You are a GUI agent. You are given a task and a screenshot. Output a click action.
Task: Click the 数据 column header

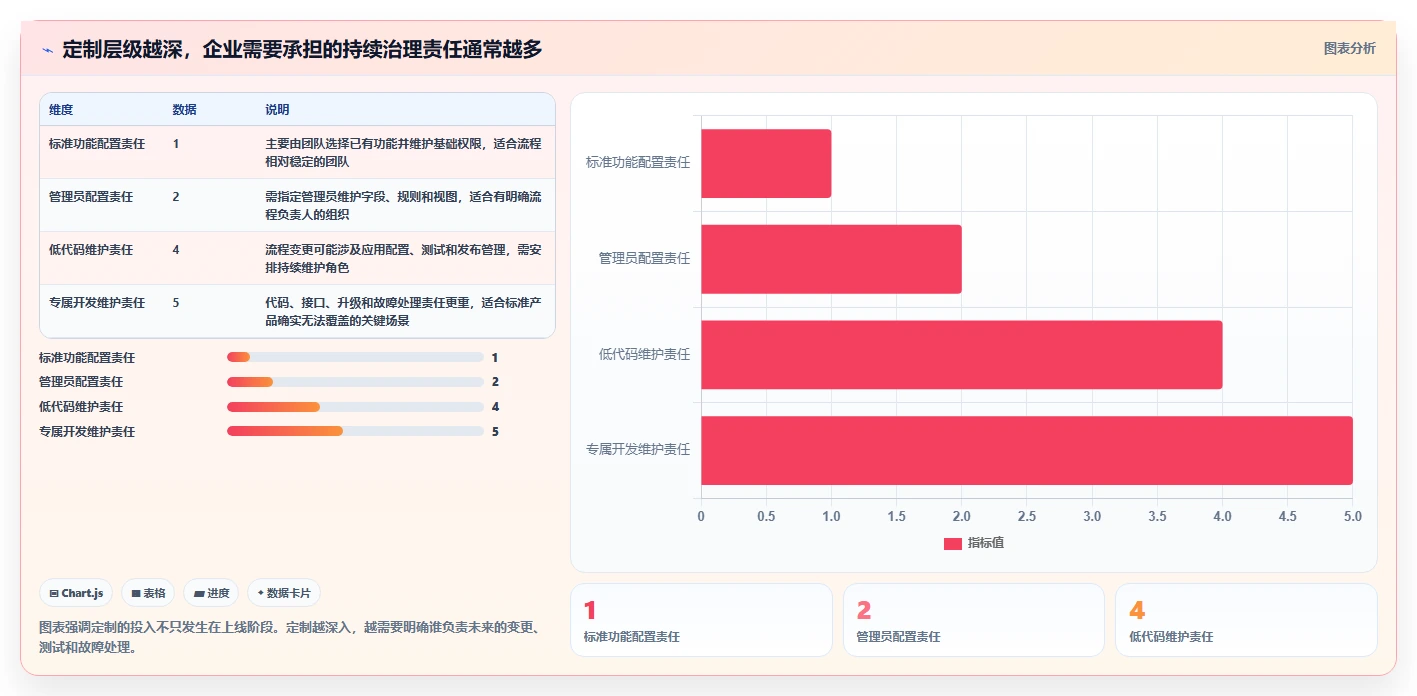click(184, 110)
